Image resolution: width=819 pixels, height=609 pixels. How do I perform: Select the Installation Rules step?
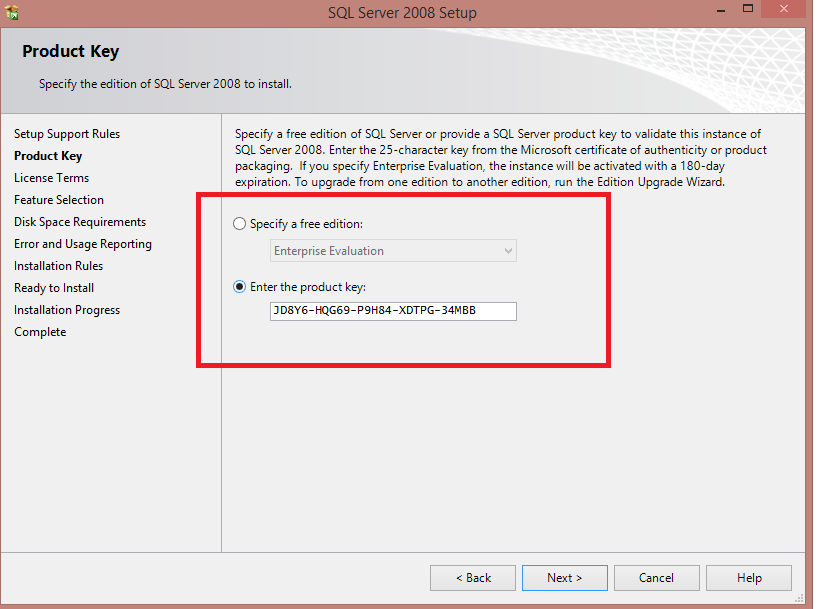pos(58,266)
